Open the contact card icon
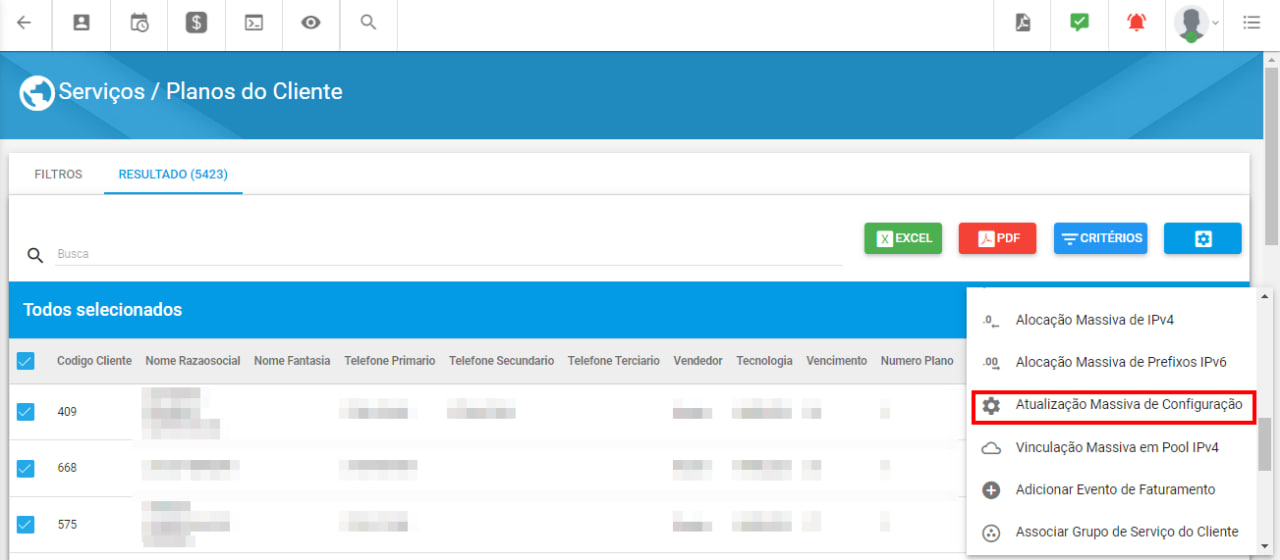 (x=82, y=22)
